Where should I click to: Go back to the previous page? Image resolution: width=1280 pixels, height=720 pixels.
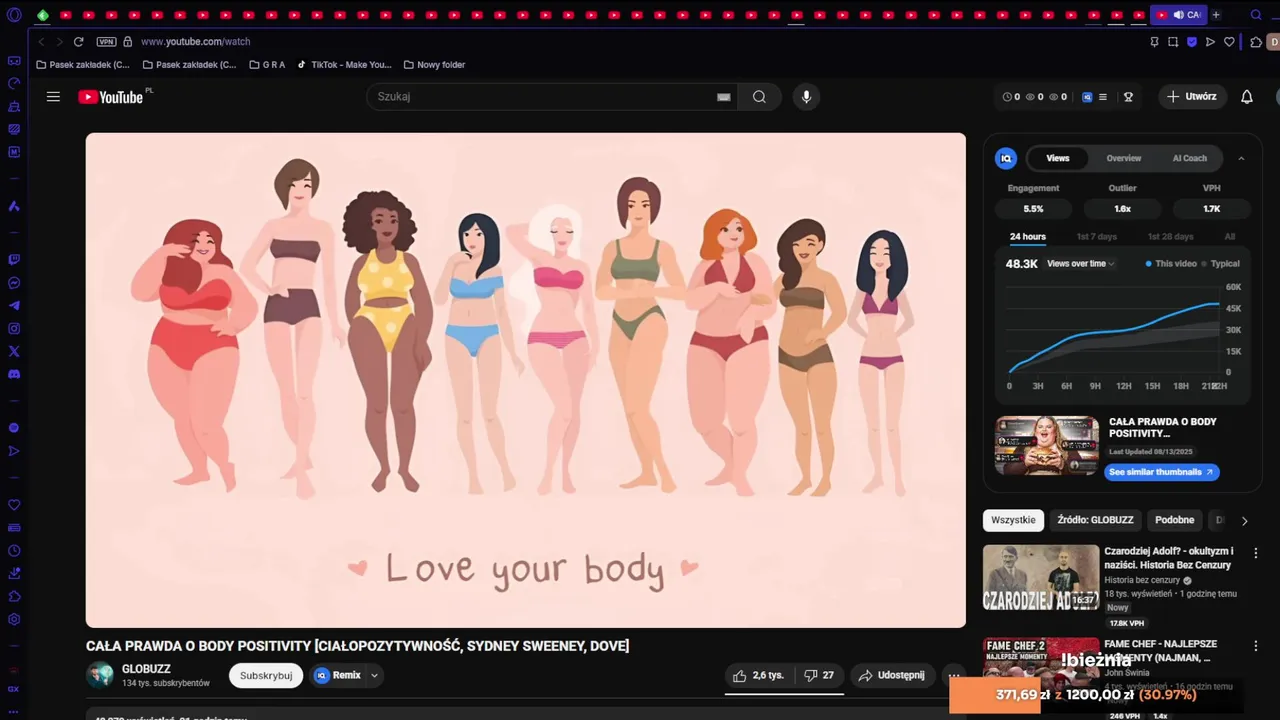tap(41, 42)
